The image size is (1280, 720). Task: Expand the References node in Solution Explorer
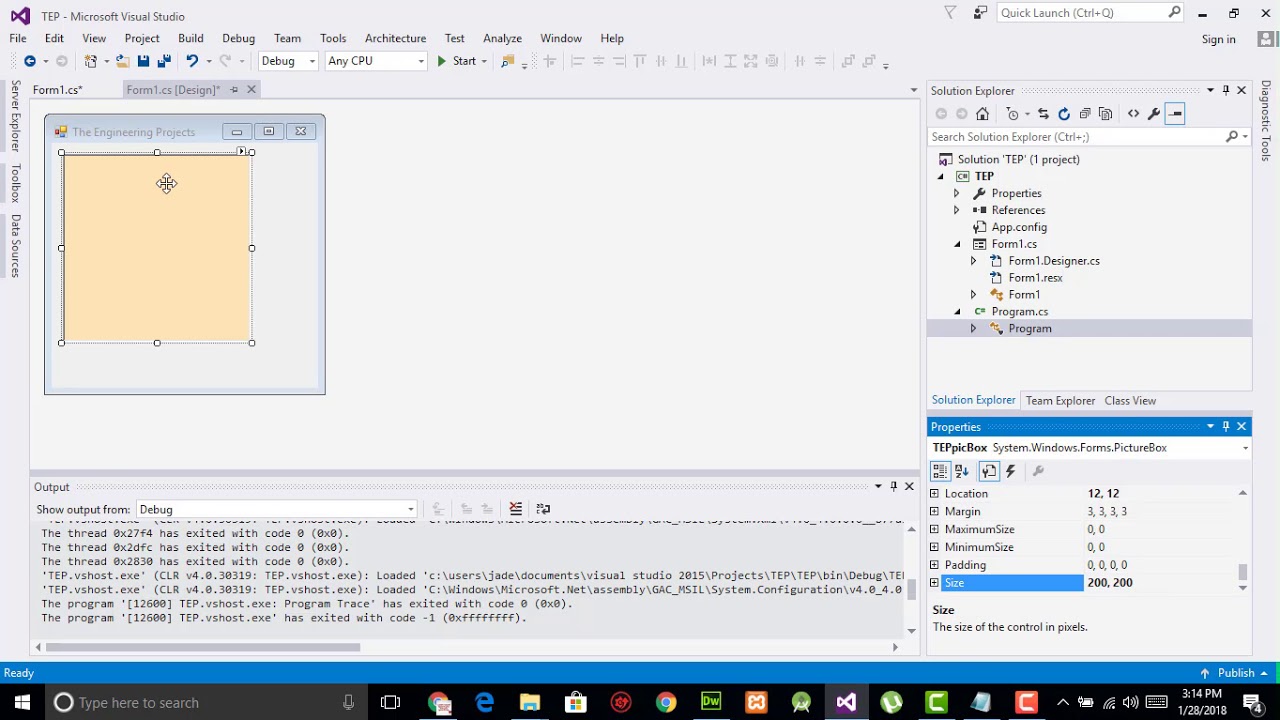(x=956, y=210)
